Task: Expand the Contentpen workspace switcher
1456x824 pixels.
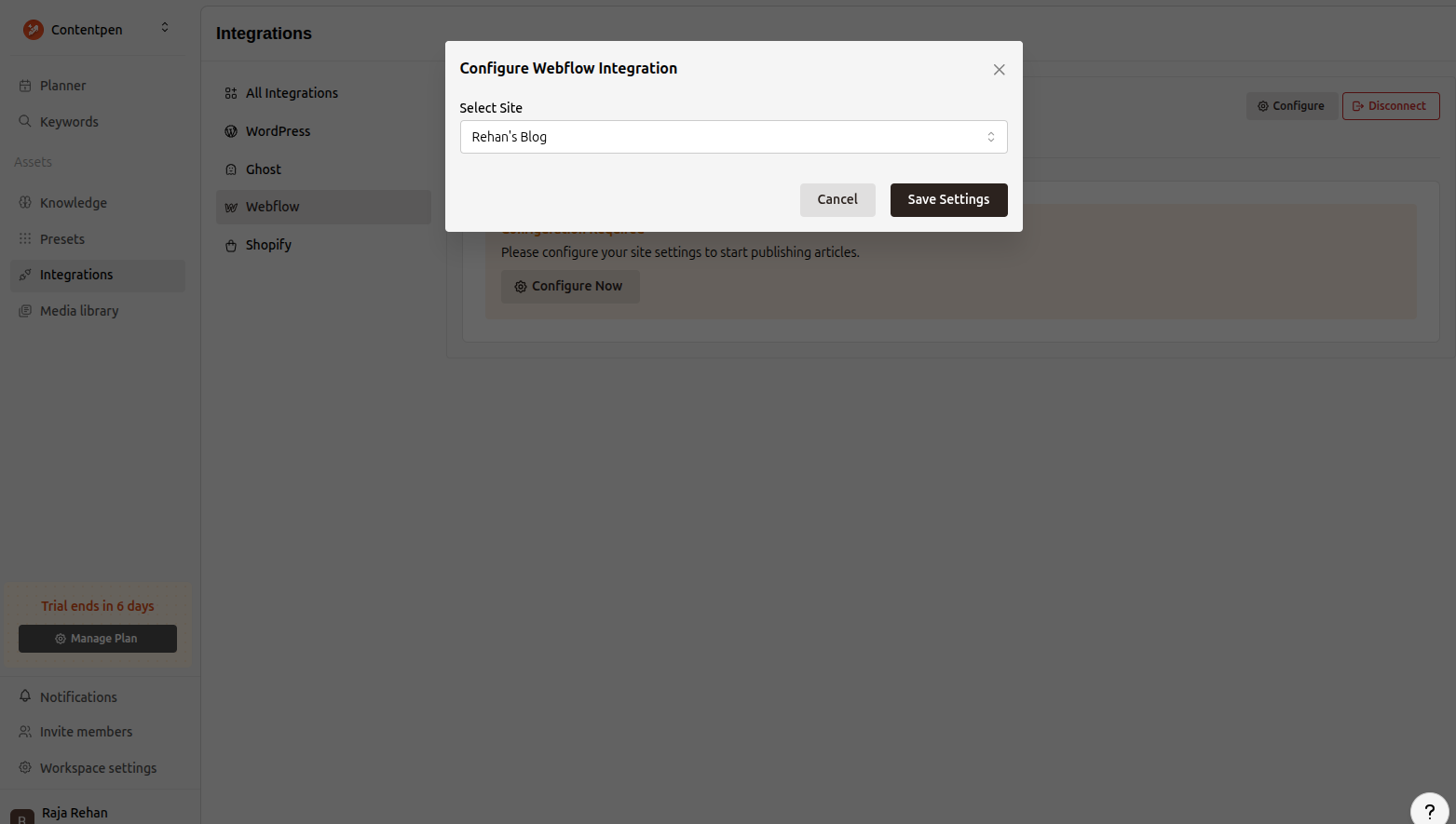Action: (x=165, y=28)
